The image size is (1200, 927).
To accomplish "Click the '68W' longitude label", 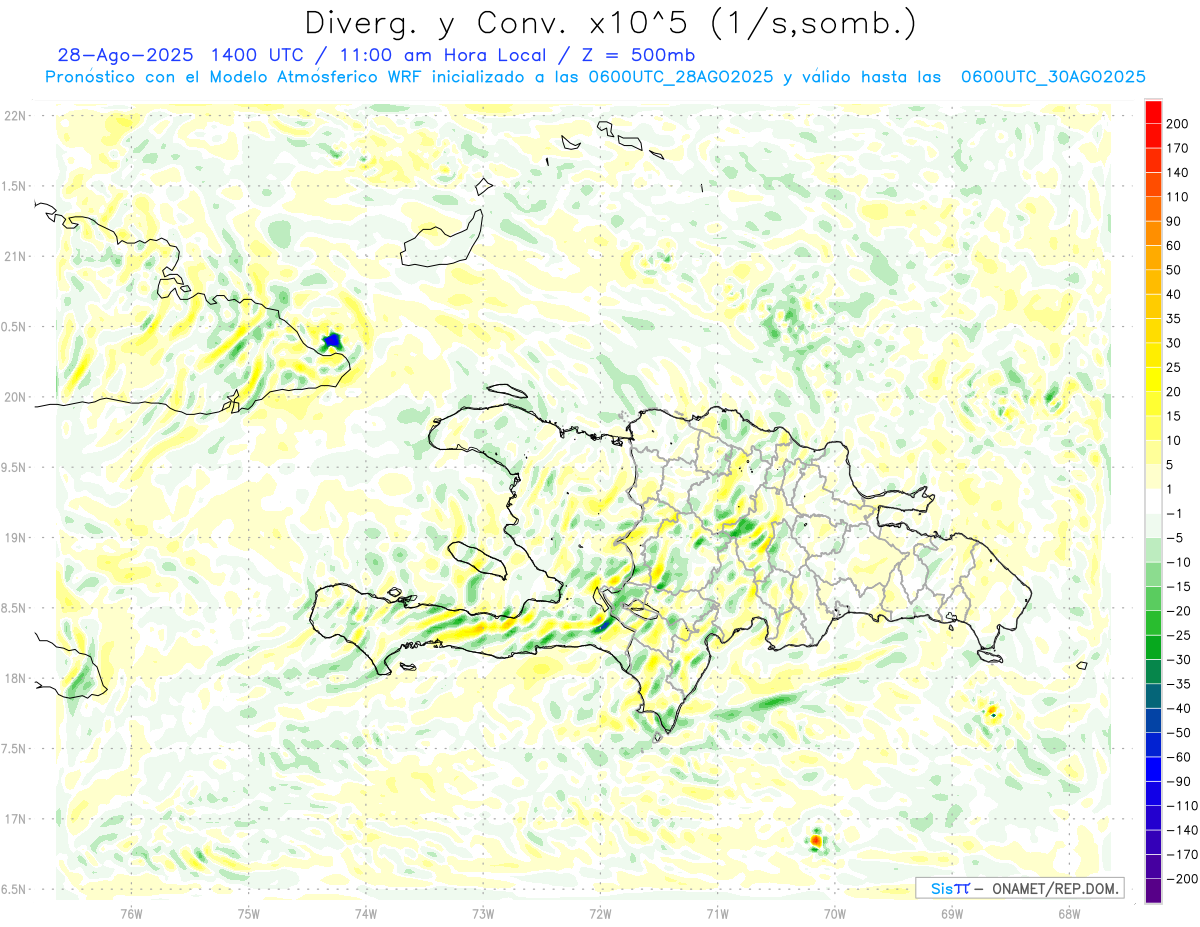I will [x=1068, y=913].
